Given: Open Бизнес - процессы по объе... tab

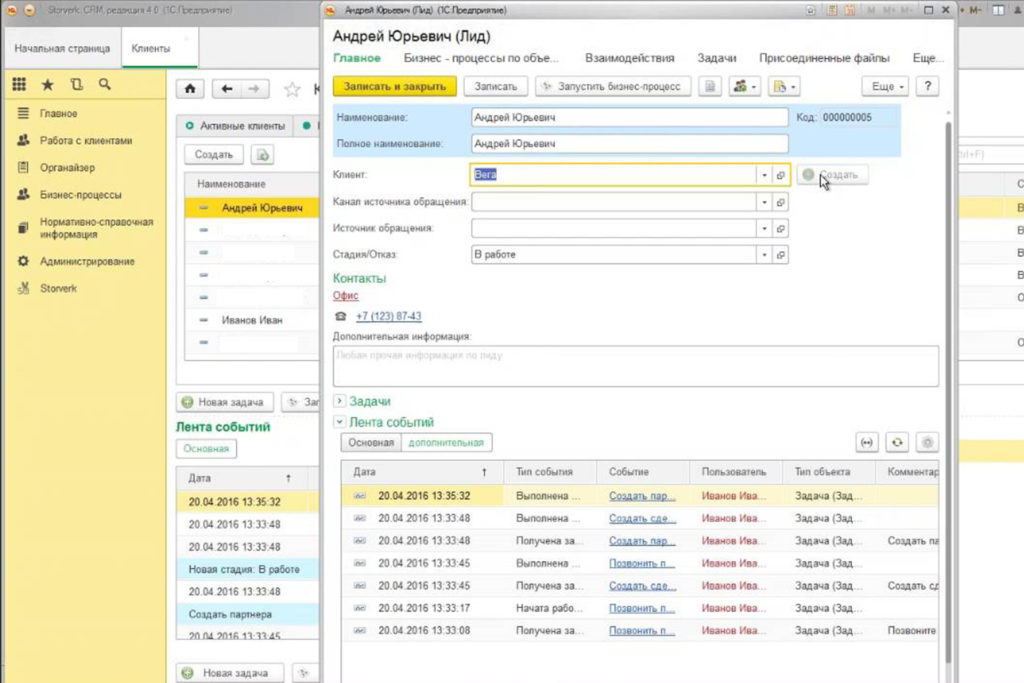Looking at the screenshot, I should (481, 58).
